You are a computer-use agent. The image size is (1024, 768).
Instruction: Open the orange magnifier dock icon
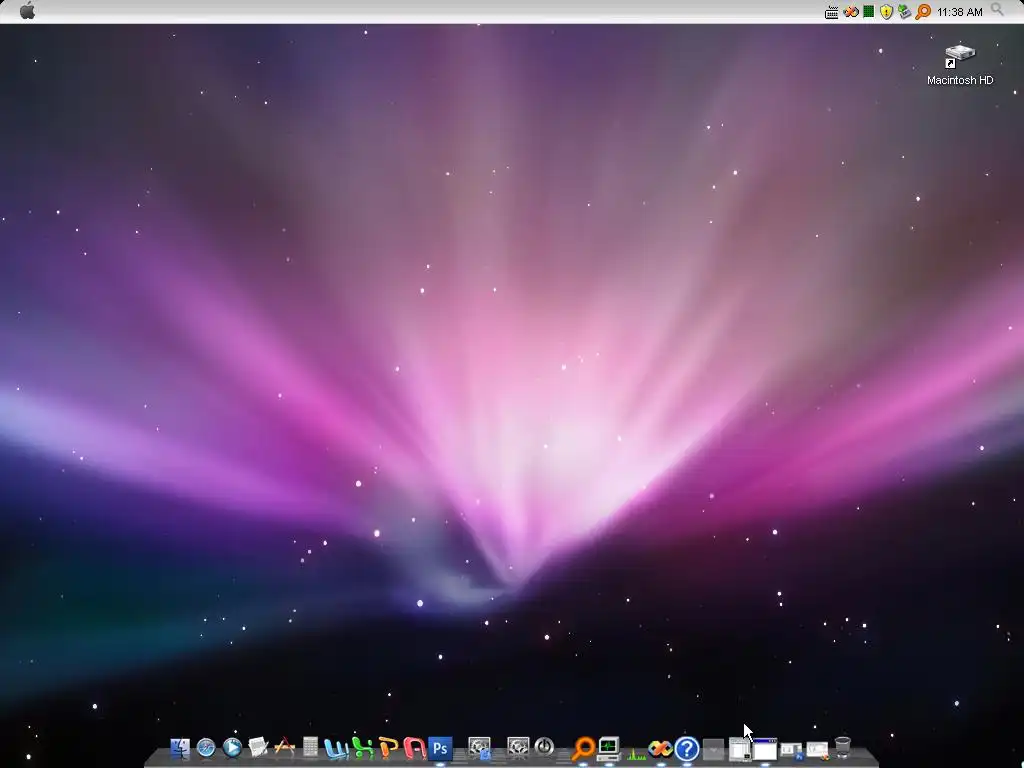pyautogui.click(x=583, y=749)
